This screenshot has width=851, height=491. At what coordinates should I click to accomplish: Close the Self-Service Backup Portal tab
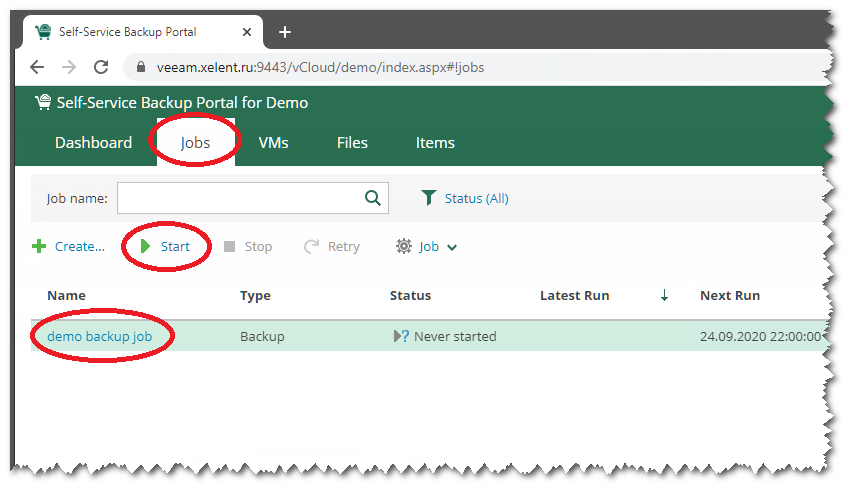click(x=247, y=33)
